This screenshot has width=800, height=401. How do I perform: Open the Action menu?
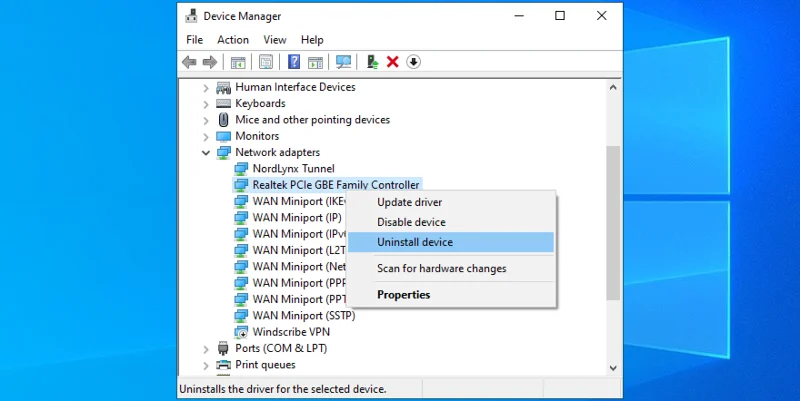[233, 40]
